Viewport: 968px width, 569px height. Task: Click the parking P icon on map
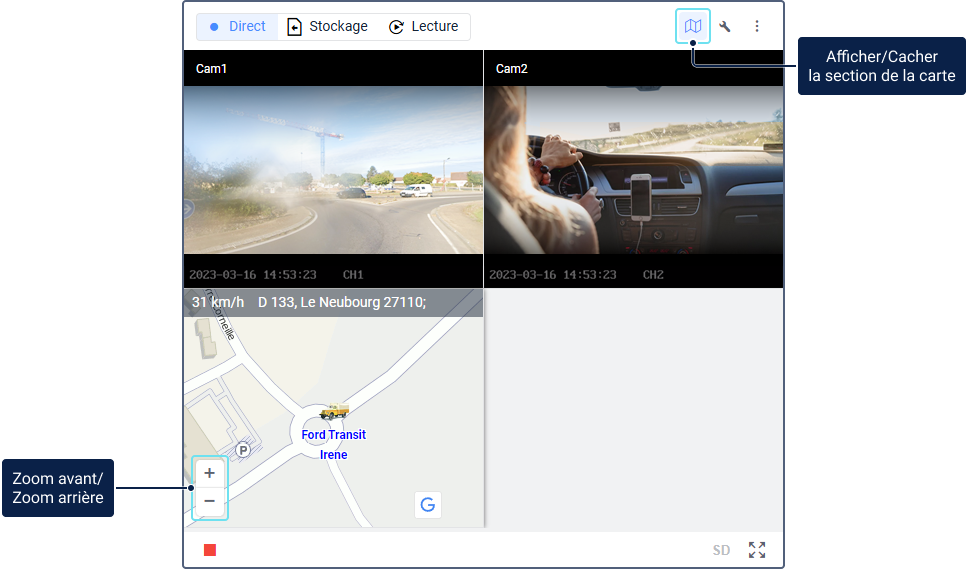tap(243, 451)
